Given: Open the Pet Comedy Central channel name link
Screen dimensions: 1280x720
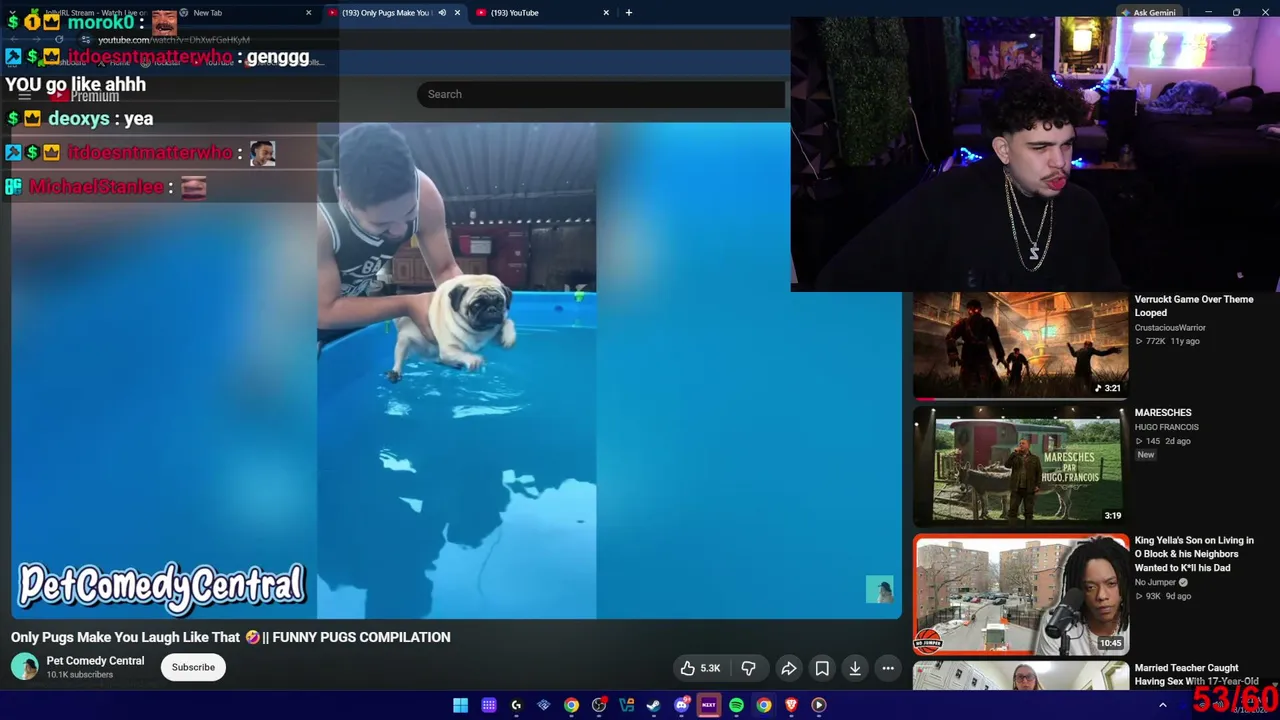Looking at the screenshot, I should click(x=95, y=661).
